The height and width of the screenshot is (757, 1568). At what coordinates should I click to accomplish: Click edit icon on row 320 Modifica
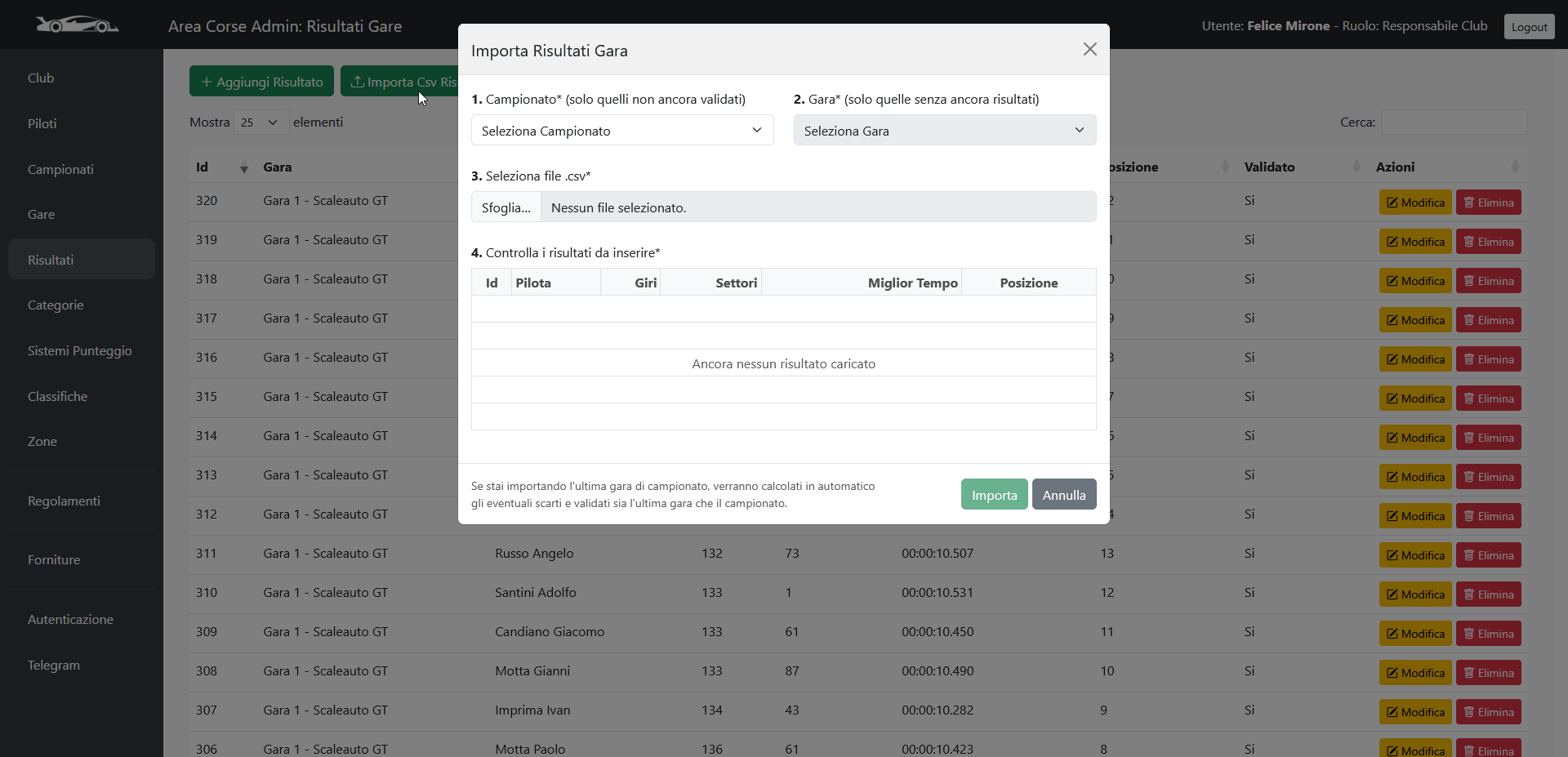click(x=1392, y=203)
